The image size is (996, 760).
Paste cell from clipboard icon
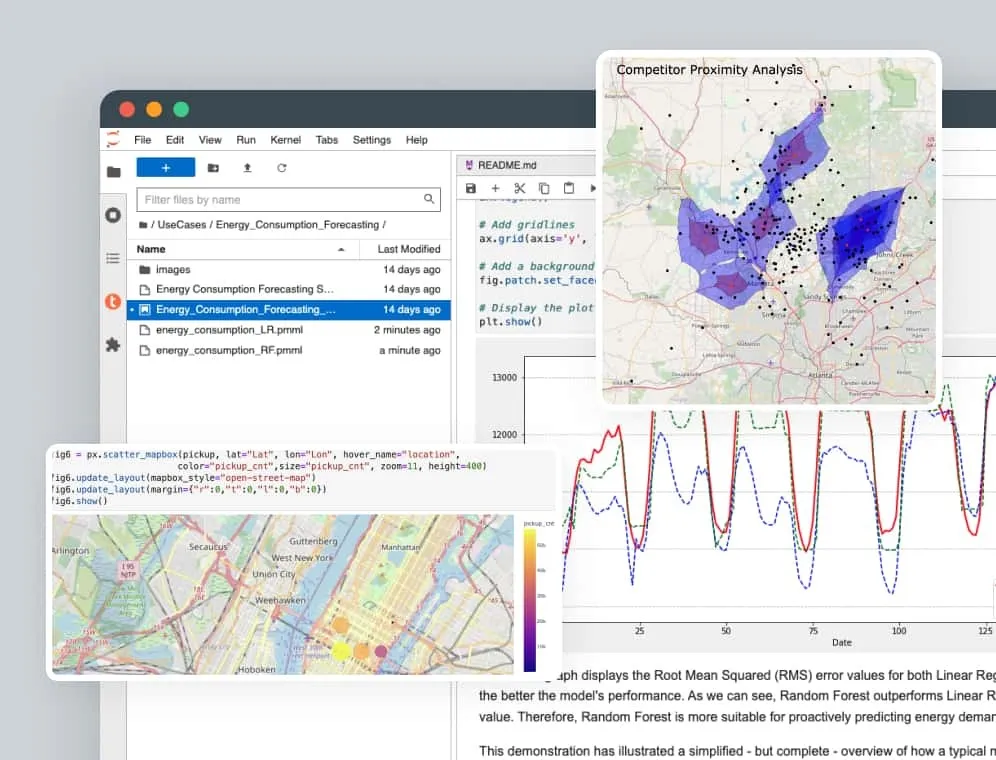click(569, 188)
